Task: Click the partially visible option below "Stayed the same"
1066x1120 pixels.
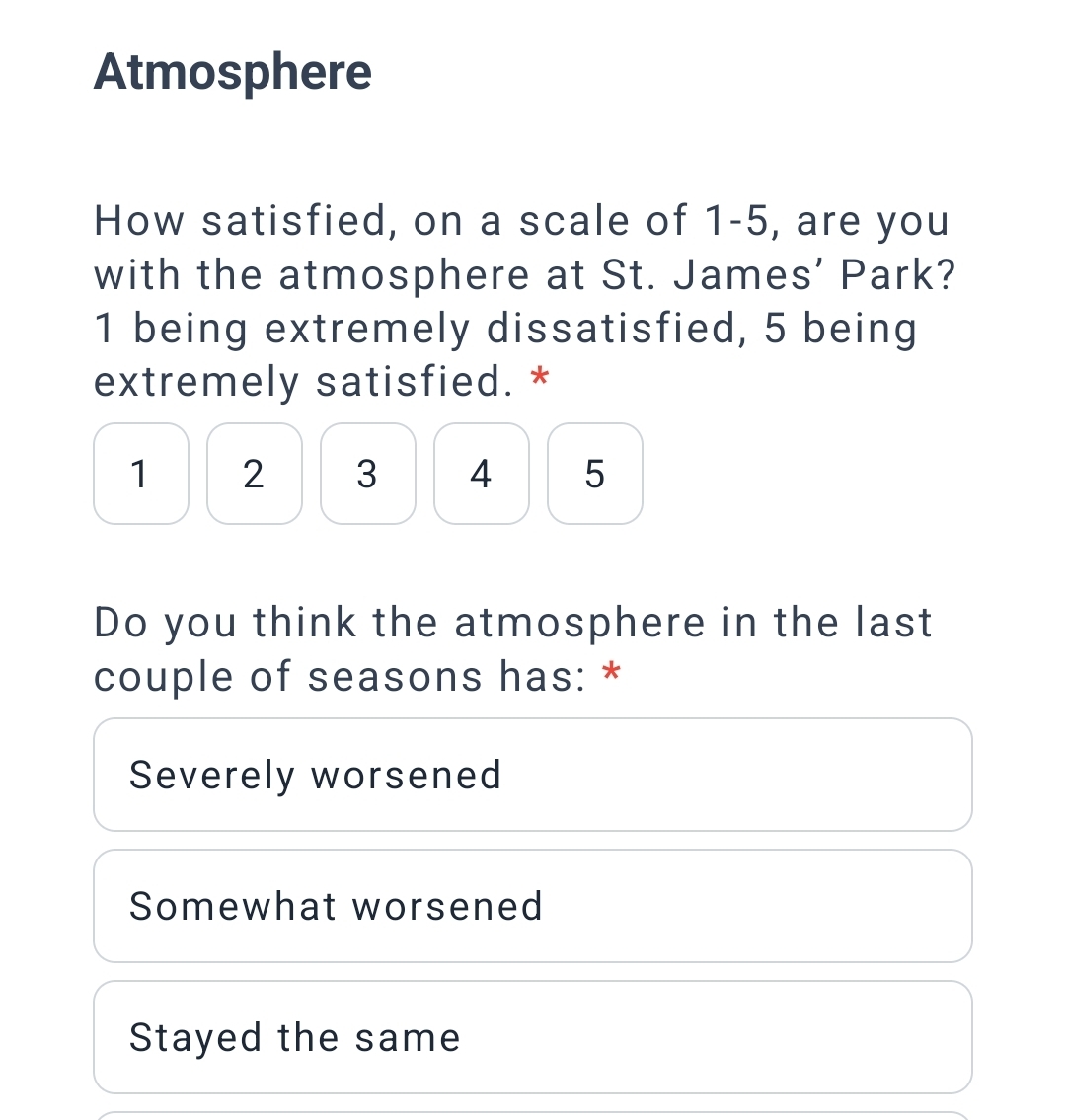Action: point(533,1116)
